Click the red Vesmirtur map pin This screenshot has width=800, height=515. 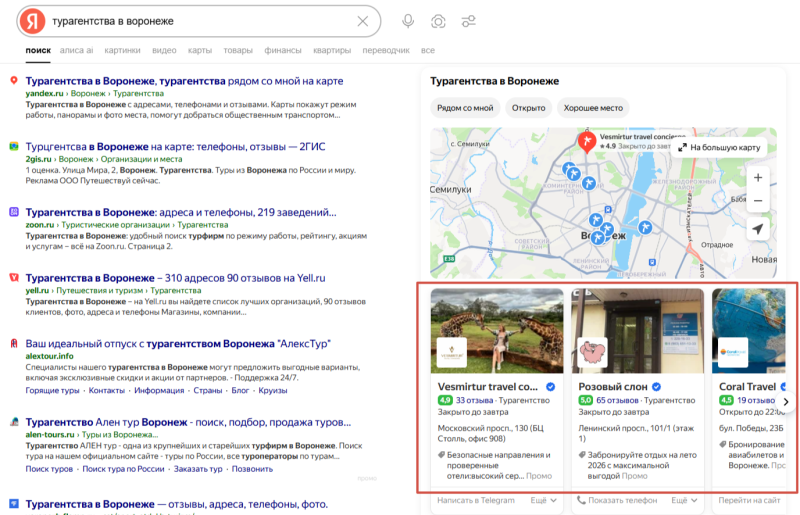[x=587, y=141]
